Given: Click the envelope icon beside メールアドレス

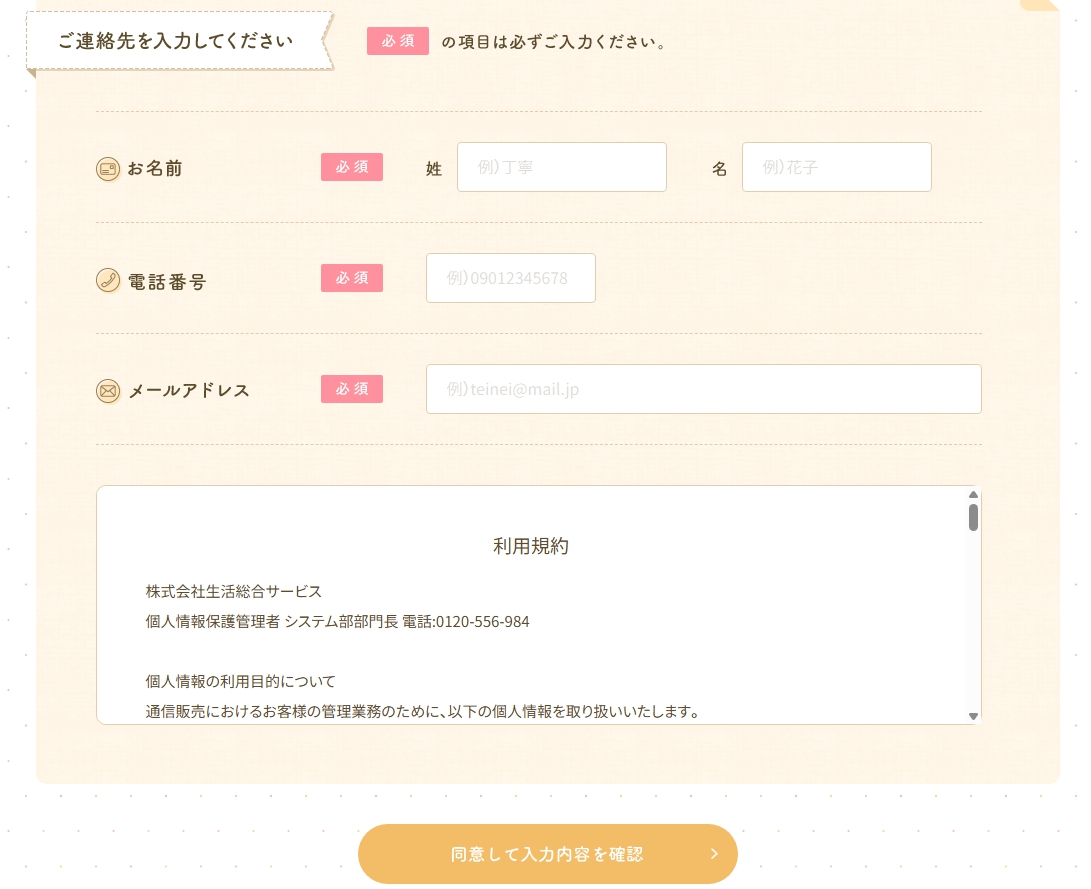Looking at the screenshot, I should 108,390.
